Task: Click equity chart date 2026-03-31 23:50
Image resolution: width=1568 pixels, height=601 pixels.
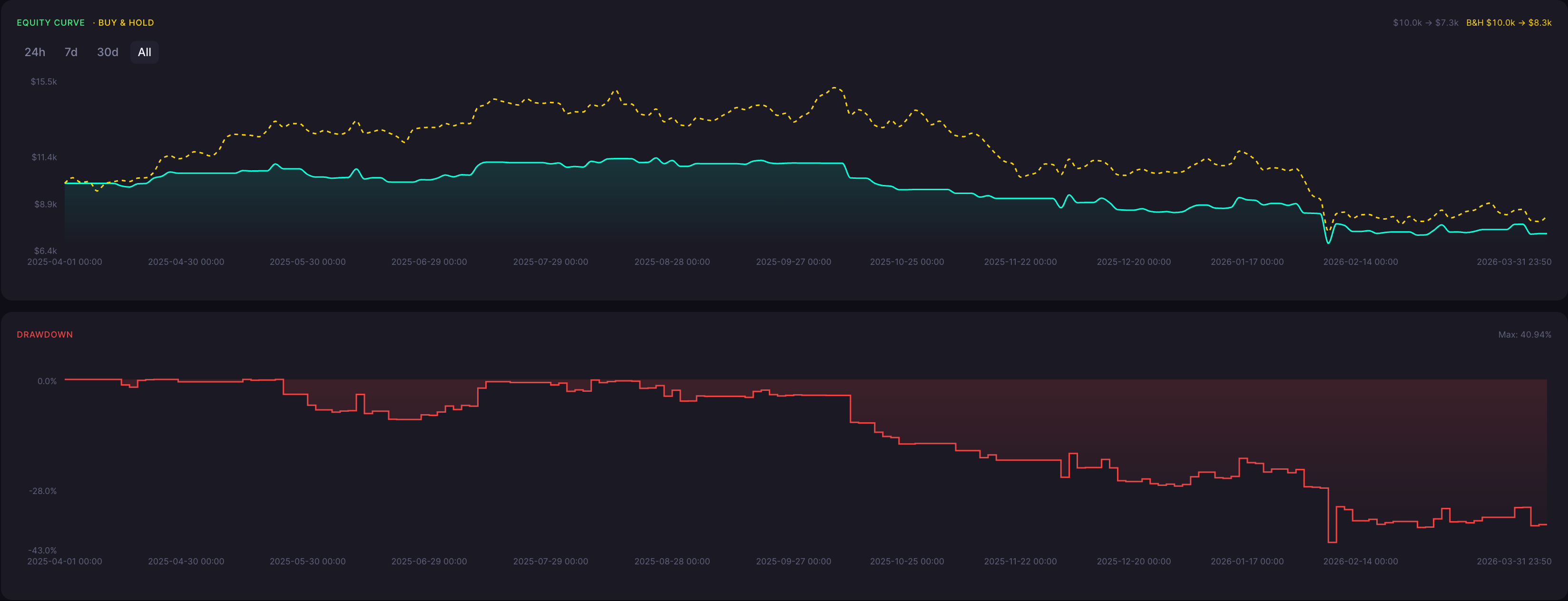Action: point(1514,262)
